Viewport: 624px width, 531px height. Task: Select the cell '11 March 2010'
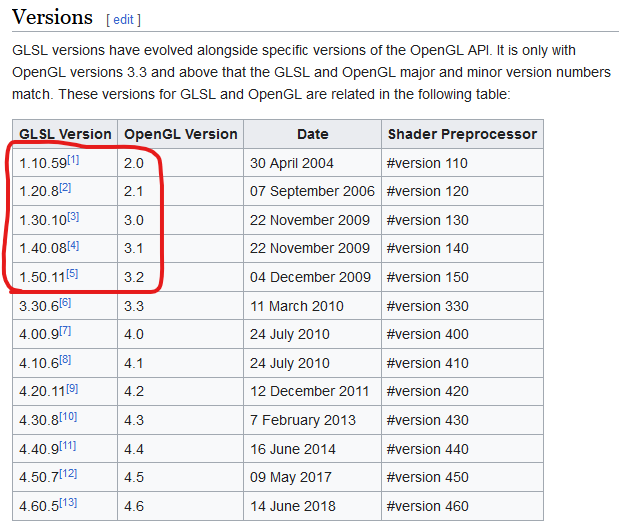point(313,306)
